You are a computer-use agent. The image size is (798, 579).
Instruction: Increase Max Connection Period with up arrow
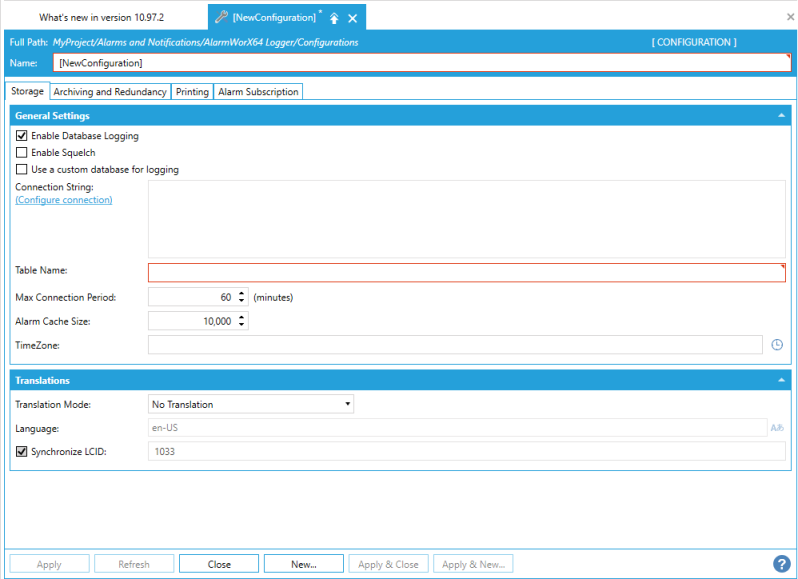tap(242, 294)
